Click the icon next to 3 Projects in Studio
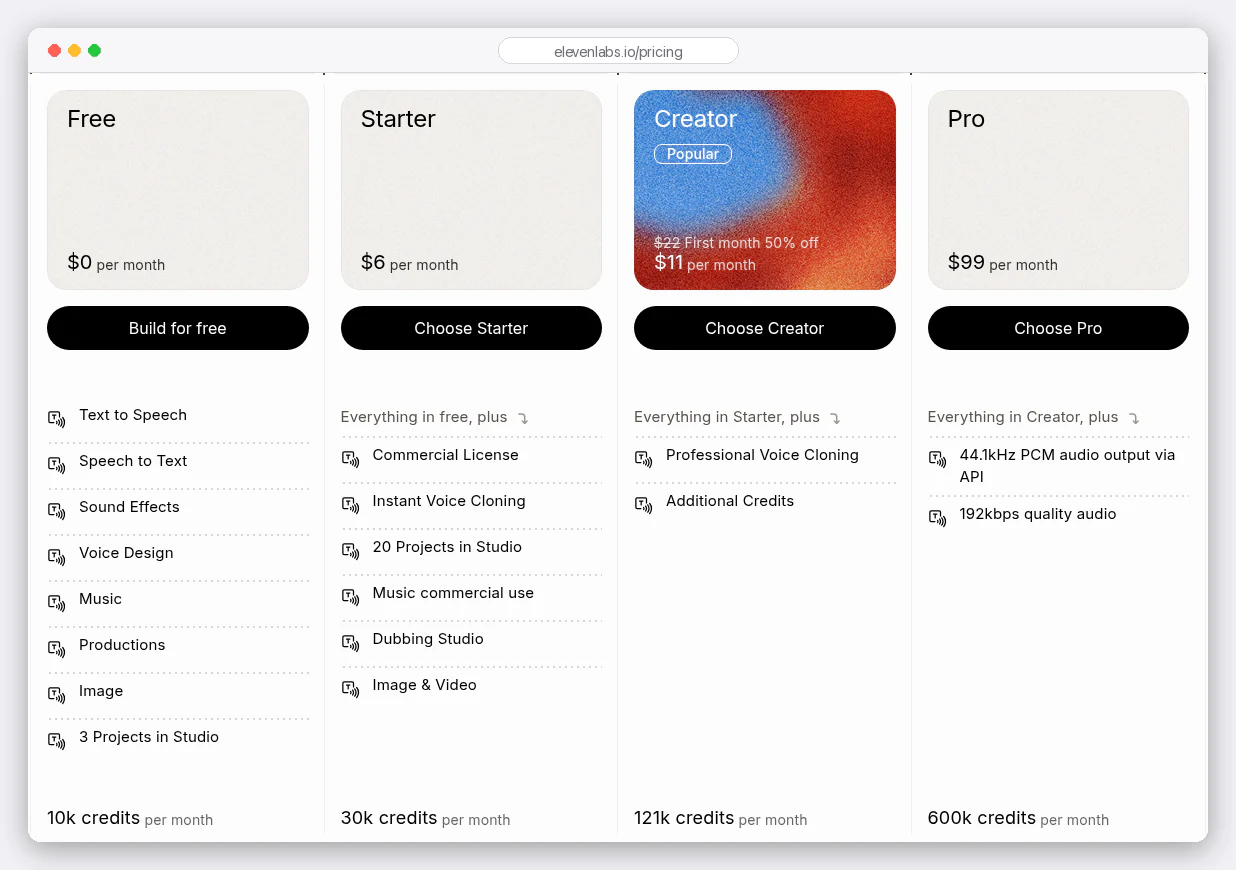 tap(57, 741)
